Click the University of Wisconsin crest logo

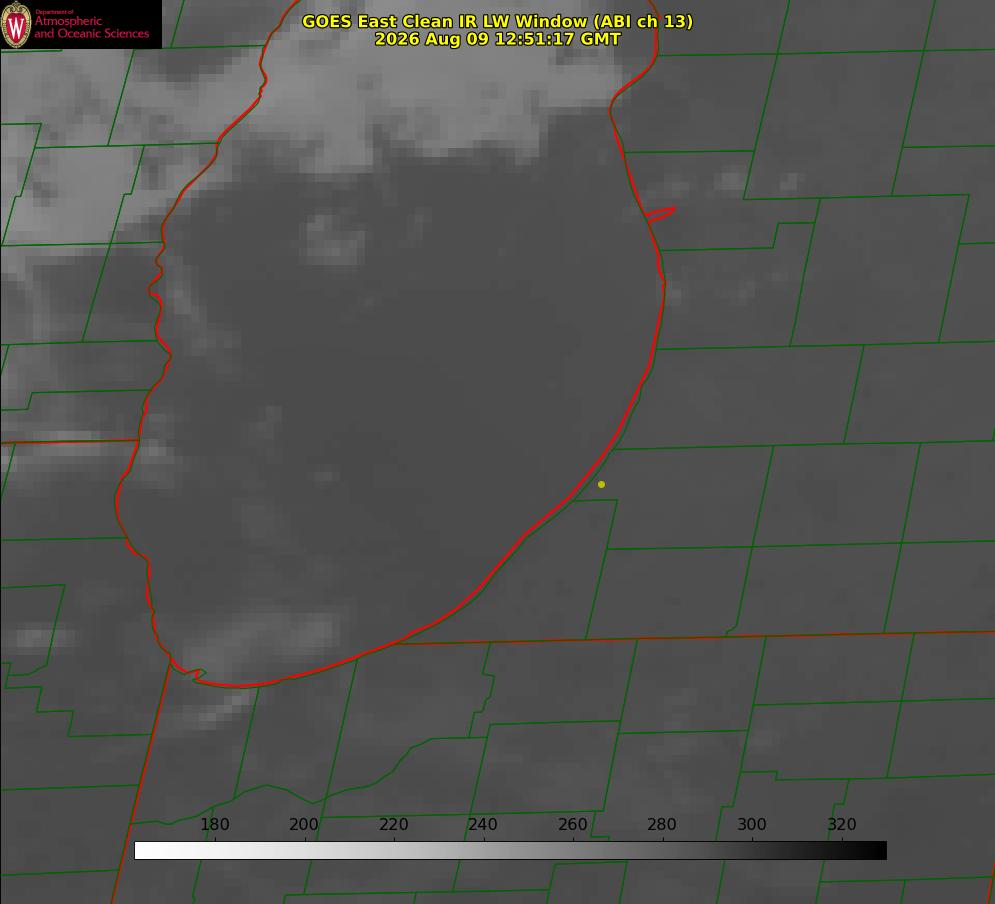tap(16, 24)
